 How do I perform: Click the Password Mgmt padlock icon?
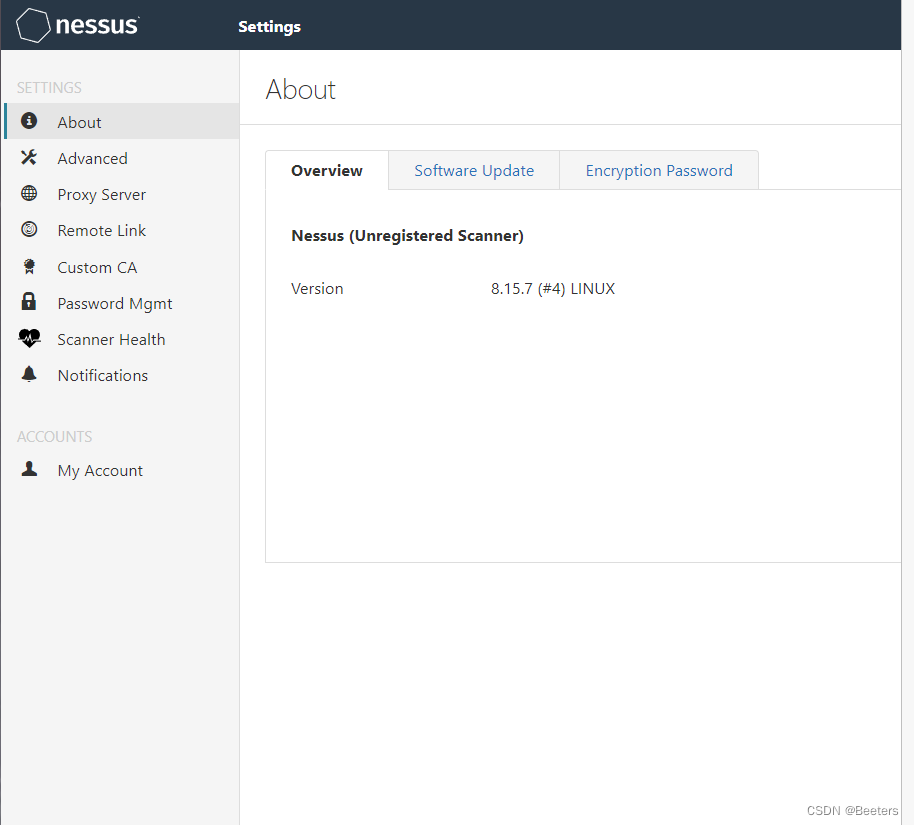29,301
